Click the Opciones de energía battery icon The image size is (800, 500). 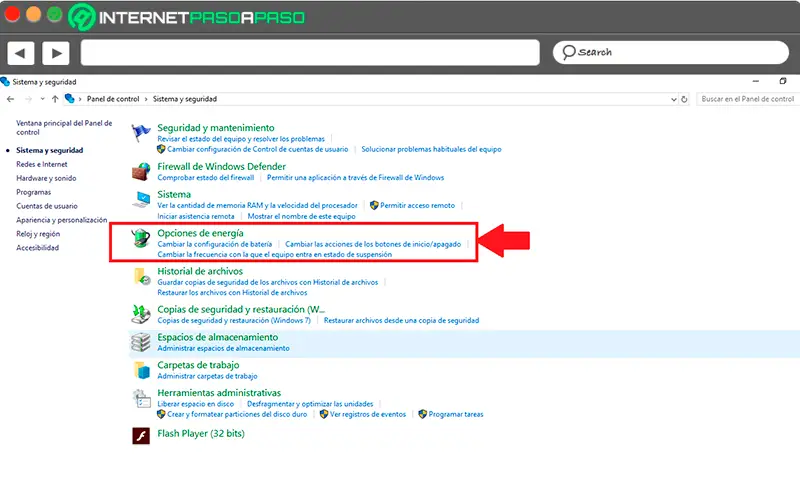point(141,238)
